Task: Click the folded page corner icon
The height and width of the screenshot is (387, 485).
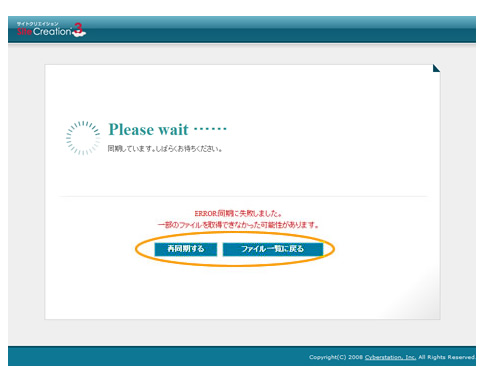Action: pyautogui.click(x=436, y=68)
